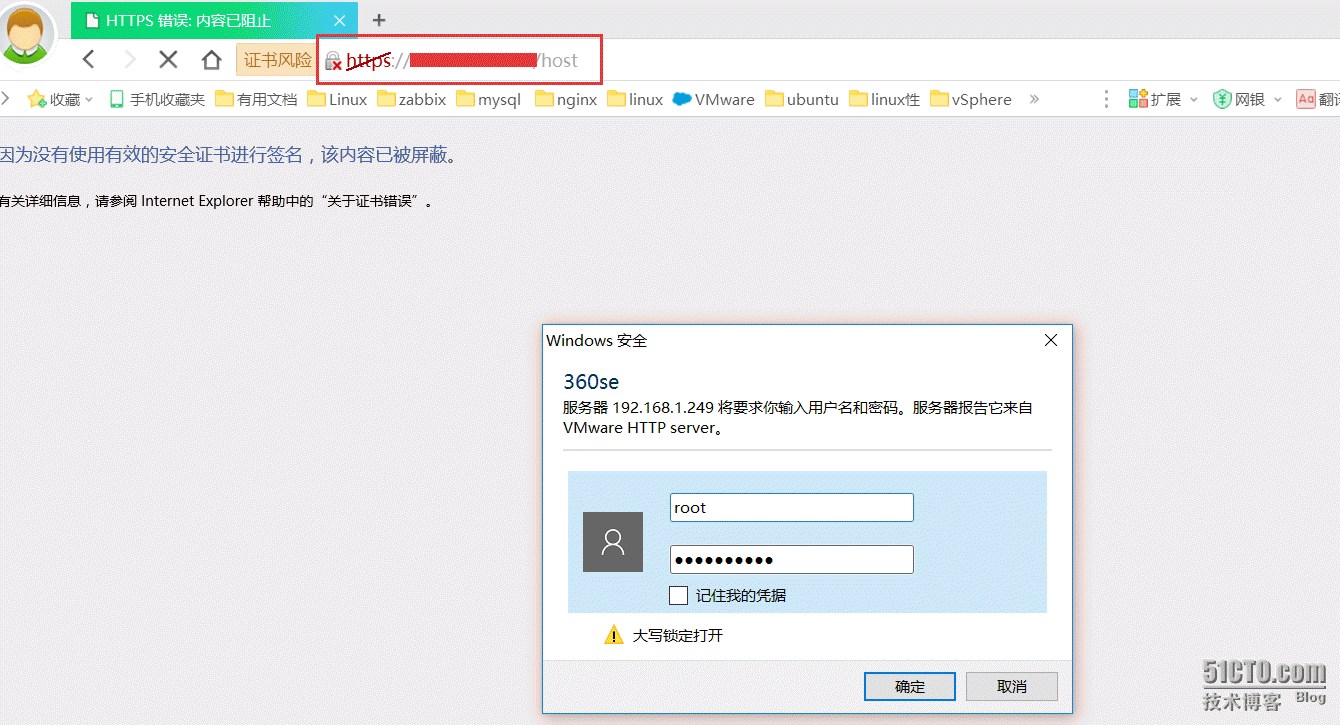Open the 收藏 favorites star

coord(37,99)
